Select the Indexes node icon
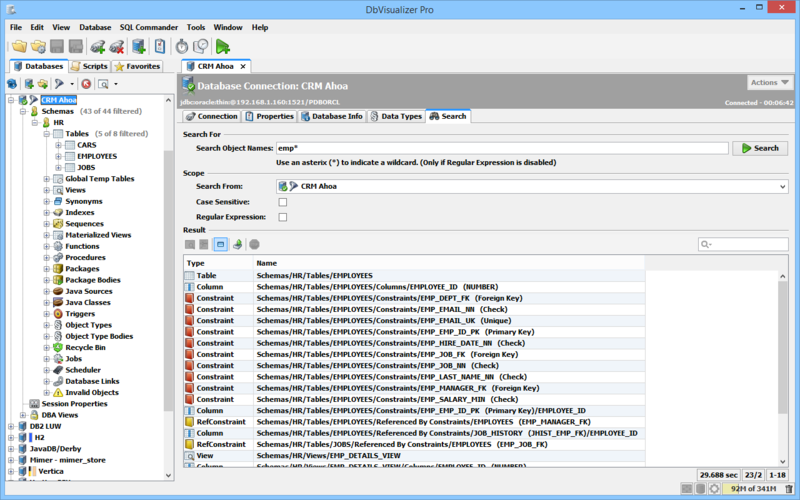Viewport: 800px width, 500px height. coord(58,212)
